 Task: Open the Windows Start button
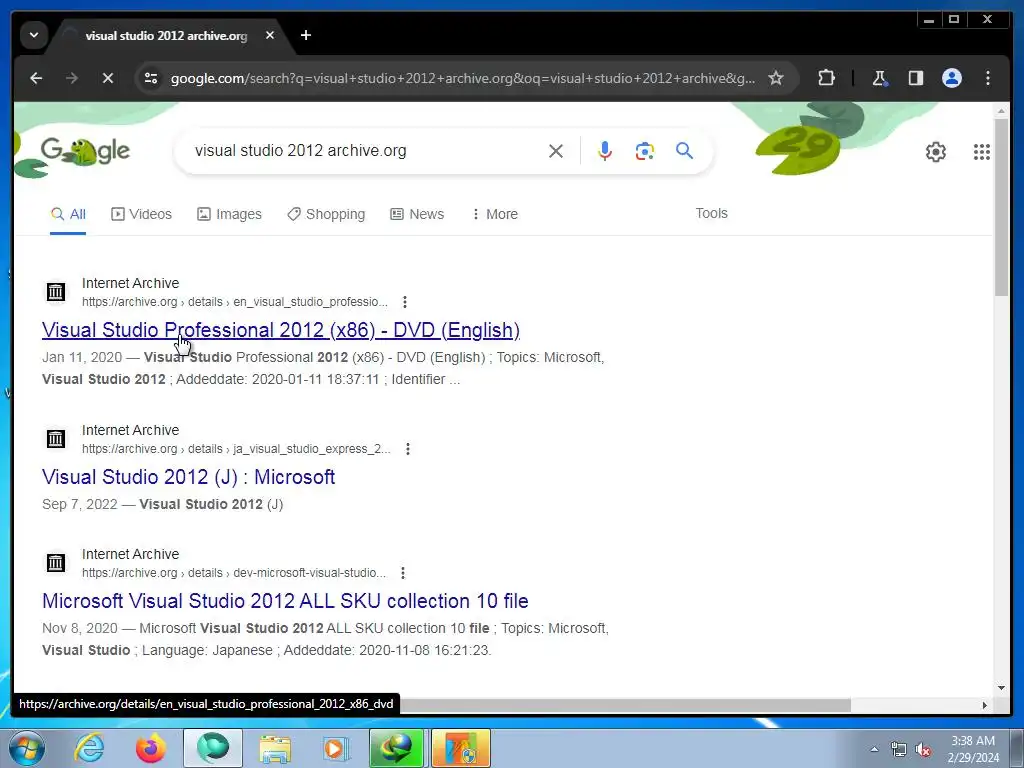[x=27, y=748]
